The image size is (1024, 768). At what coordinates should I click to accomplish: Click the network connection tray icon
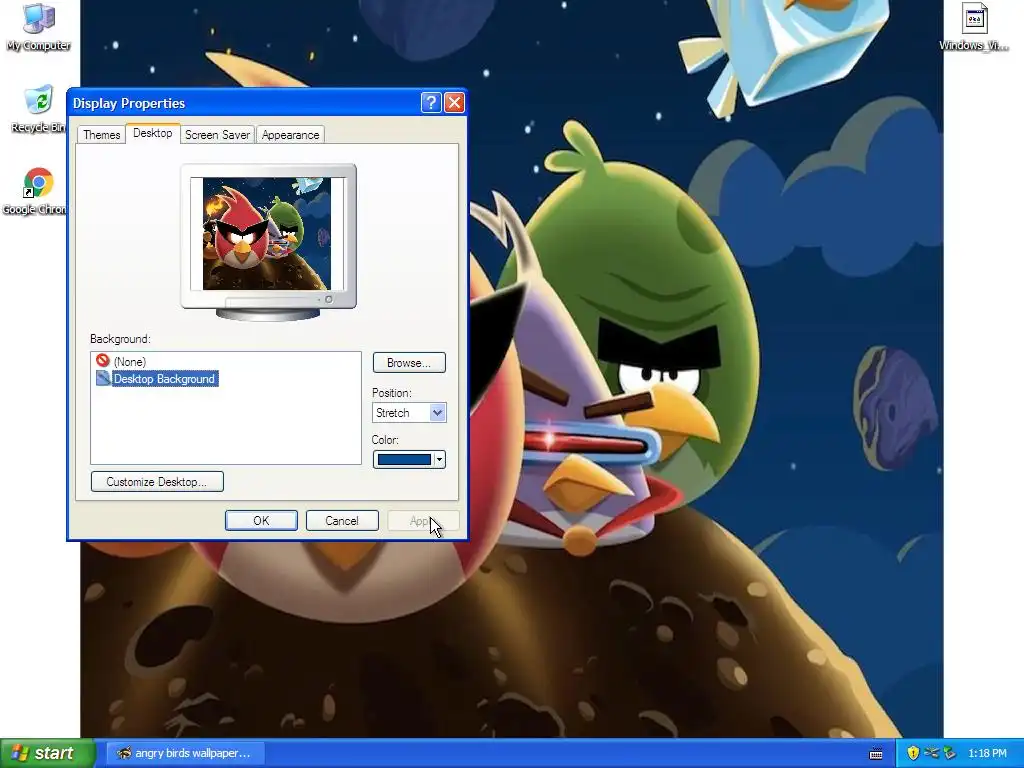point(931,753)
